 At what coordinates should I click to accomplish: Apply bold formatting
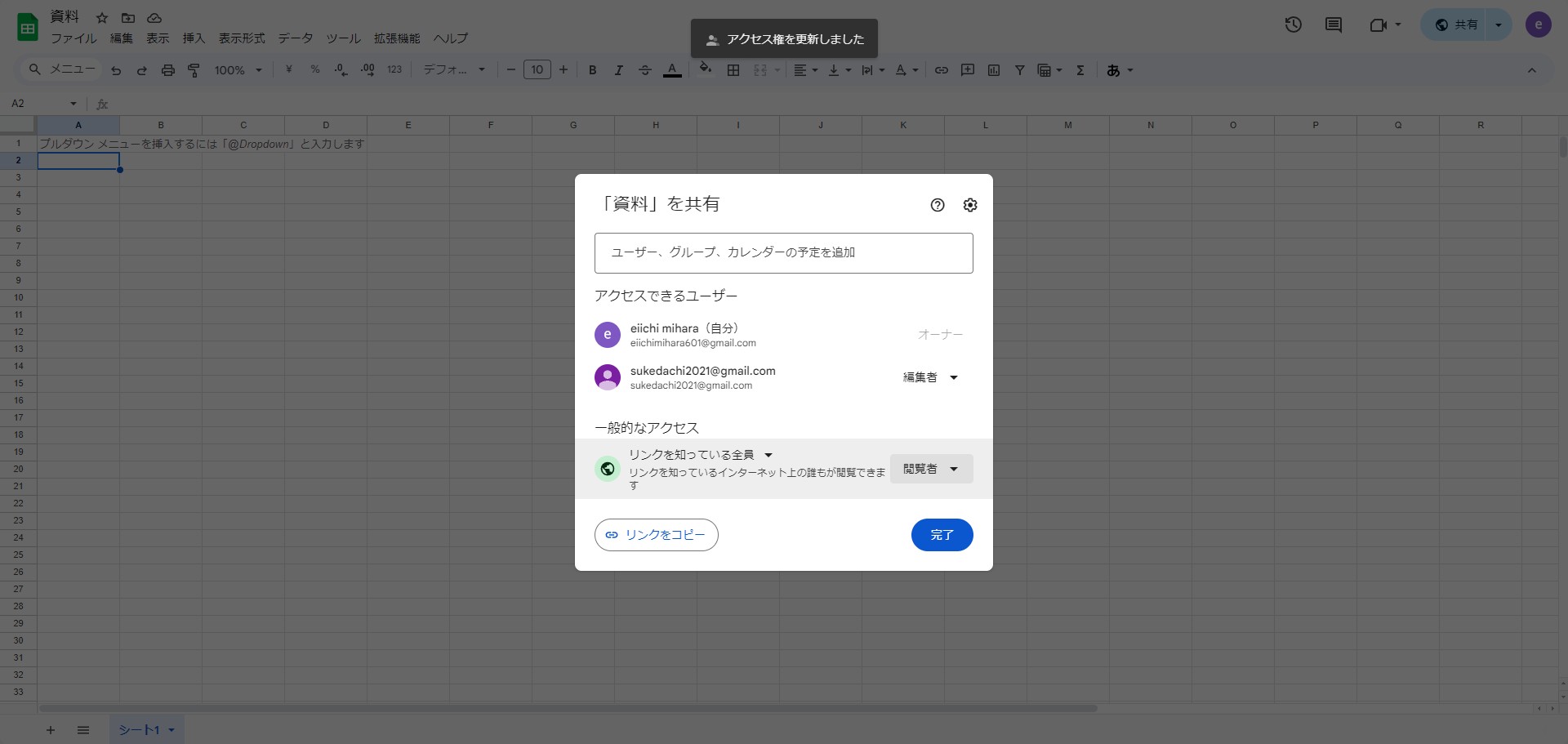(x=593, y=70)
